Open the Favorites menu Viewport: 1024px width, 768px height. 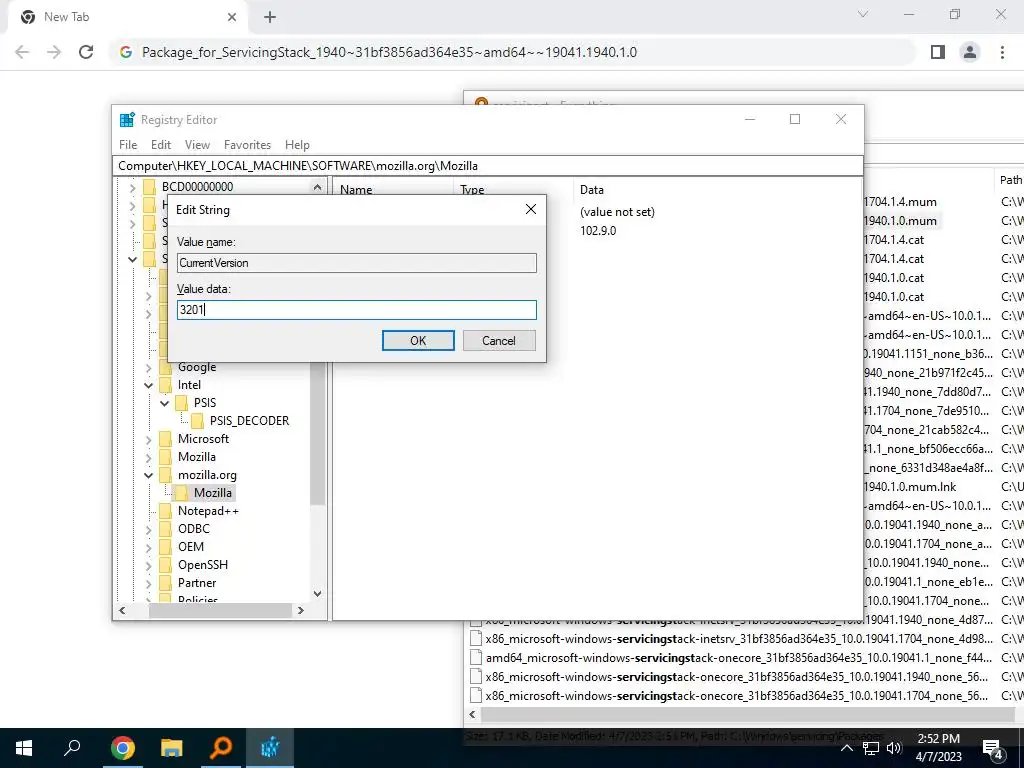248,144
